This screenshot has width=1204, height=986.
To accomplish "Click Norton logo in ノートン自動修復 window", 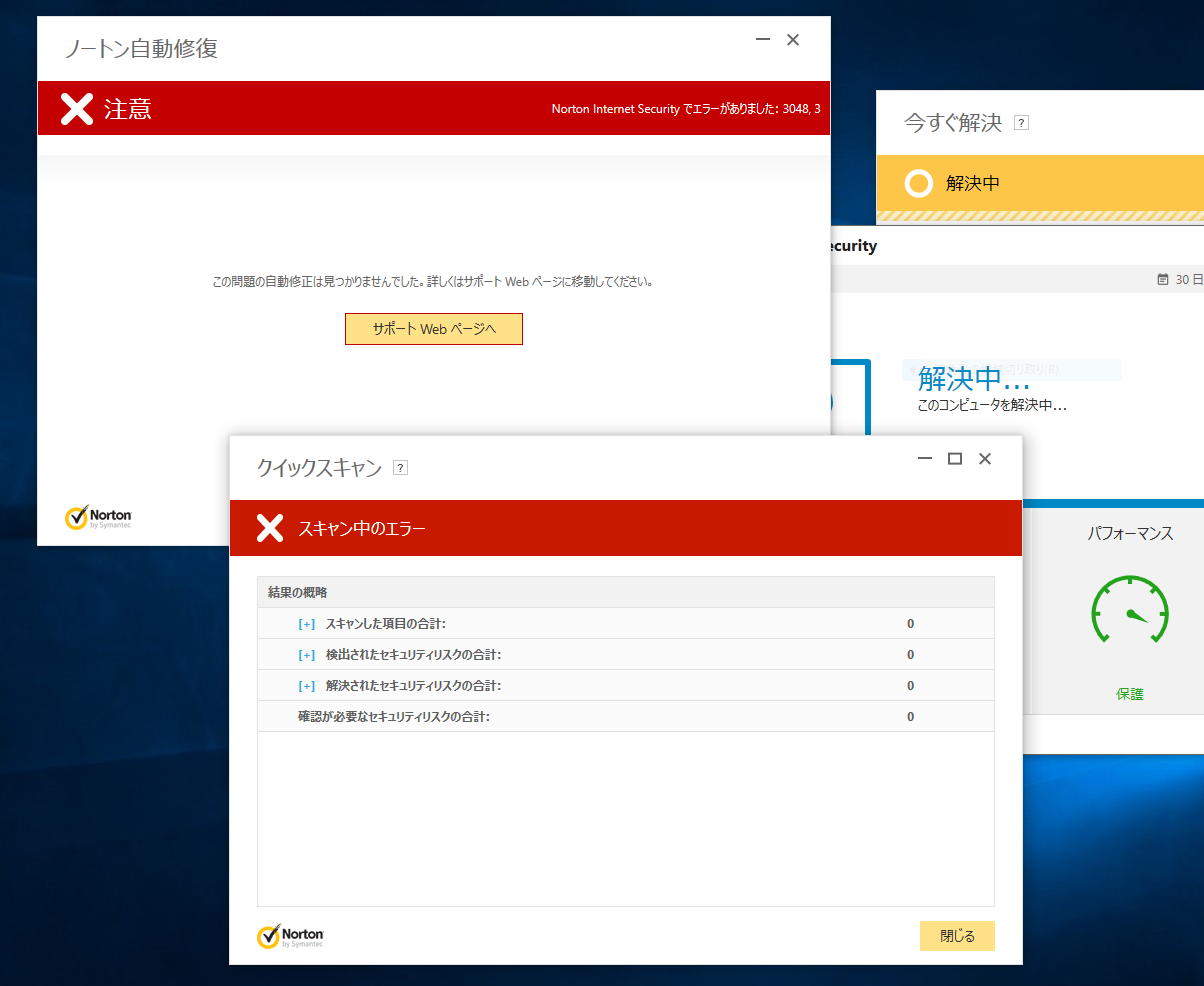I will click(x=98, y=517).
